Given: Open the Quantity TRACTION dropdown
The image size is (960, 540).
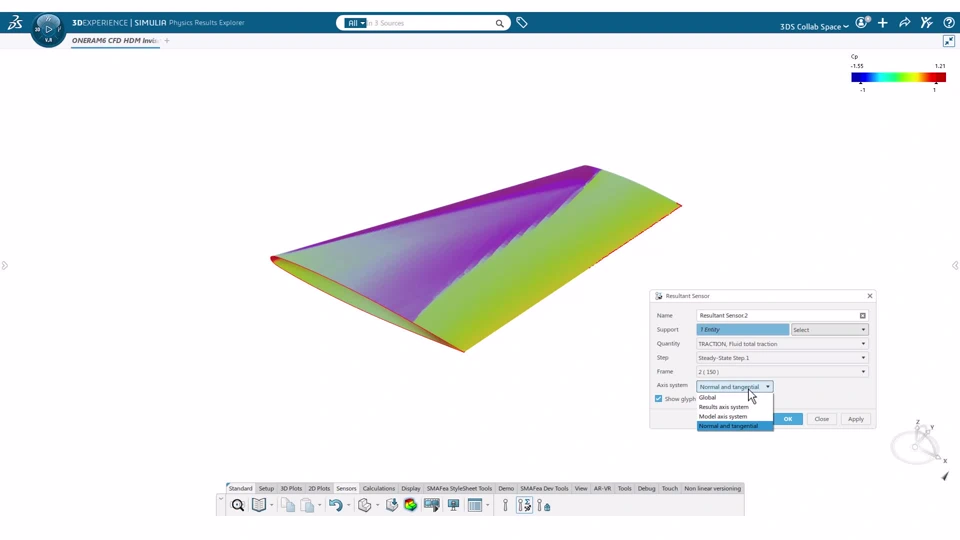Looking at the screenshot, I should [x=782, y=343].
